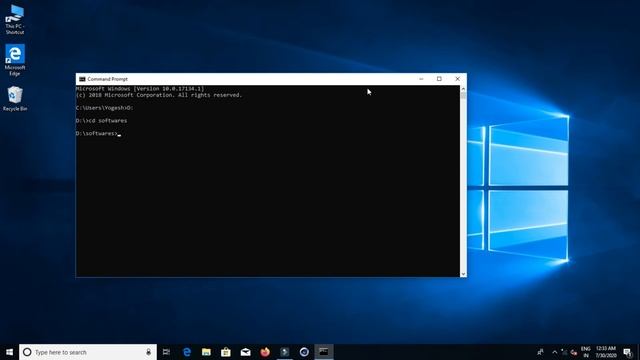
Task: Activate the microphone icon in search box
Action: (149, 352)
